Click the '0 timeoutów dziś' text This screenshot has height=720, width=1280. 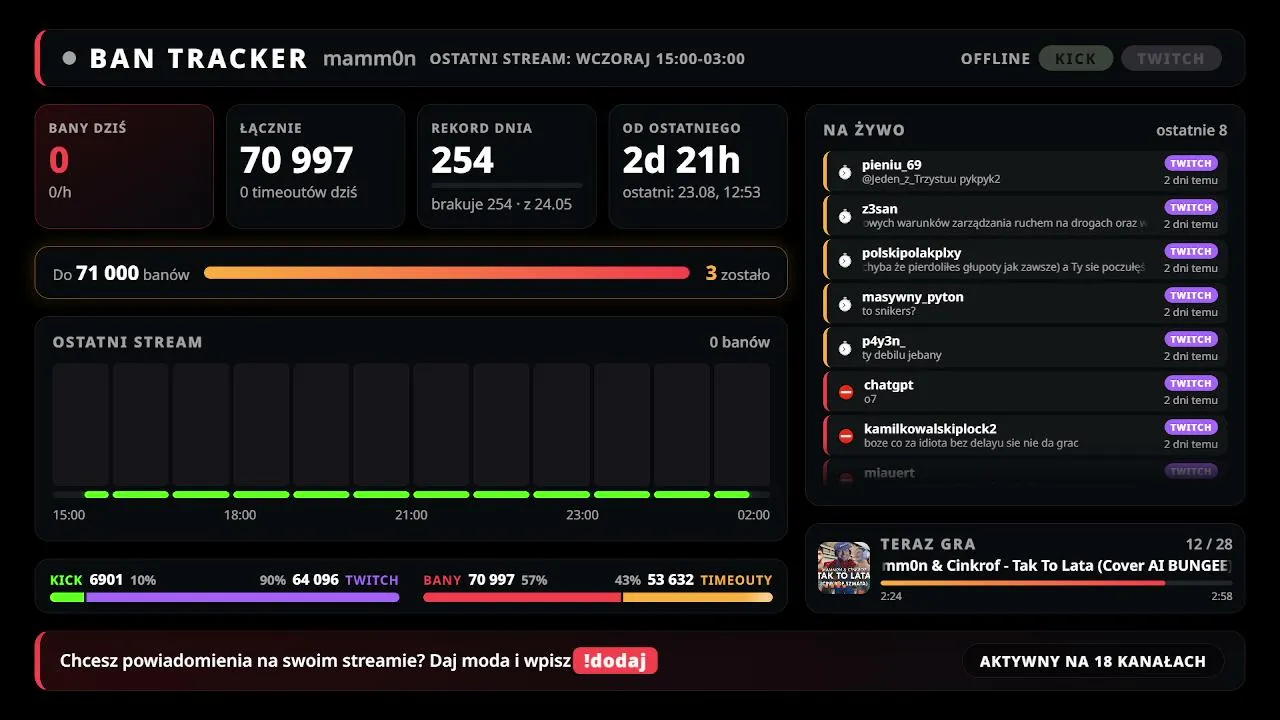[298, 192]
